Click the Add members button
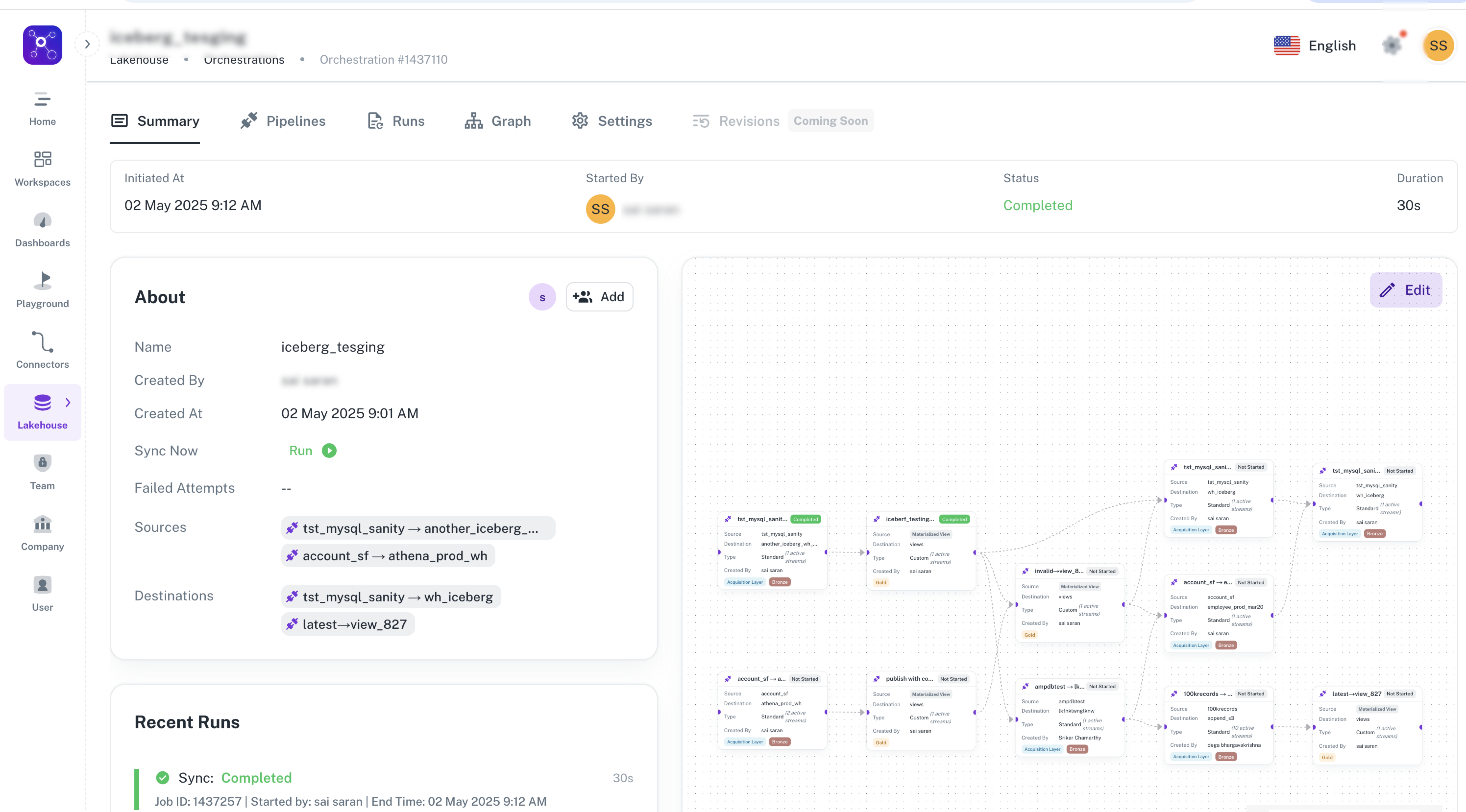 click(x=599, y=297)
